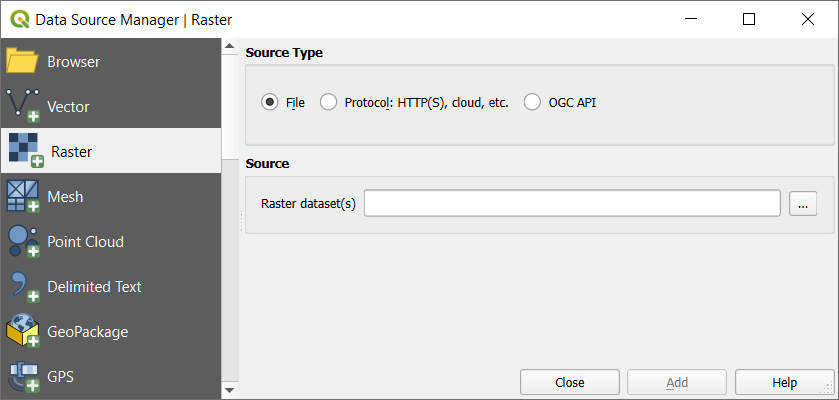Click the Raster dataset(s) input field
The width and height of the screenshot is (839, 400).
[x=571, y=204]
